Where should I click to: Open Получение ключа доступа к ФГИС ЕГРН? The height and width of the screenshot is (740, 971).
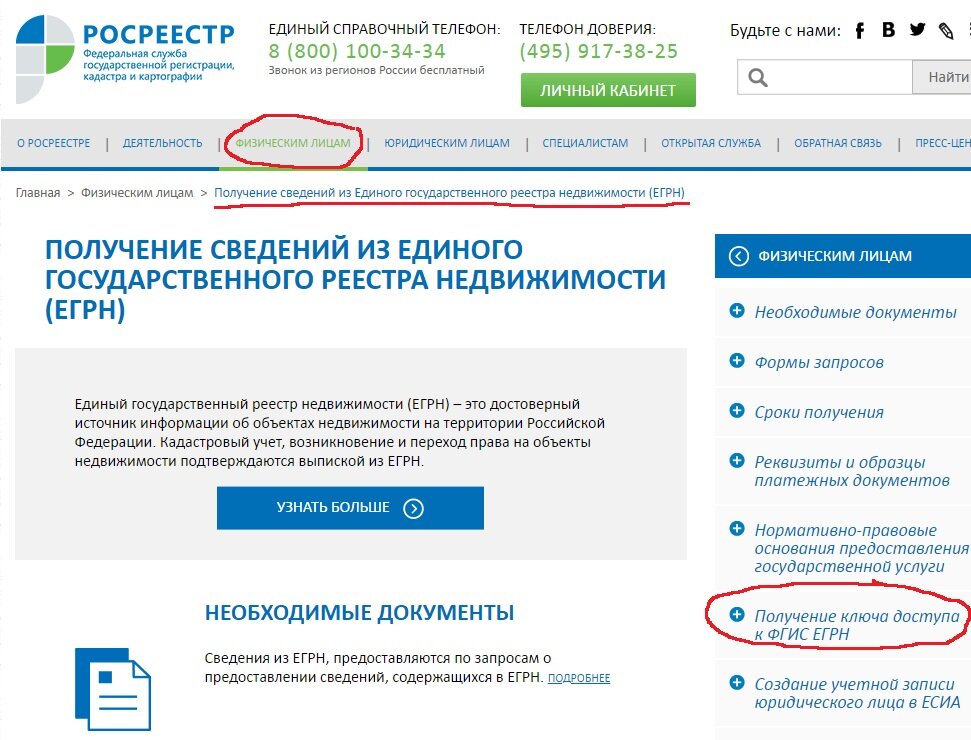pyautogui.click(x=856, y=625)
